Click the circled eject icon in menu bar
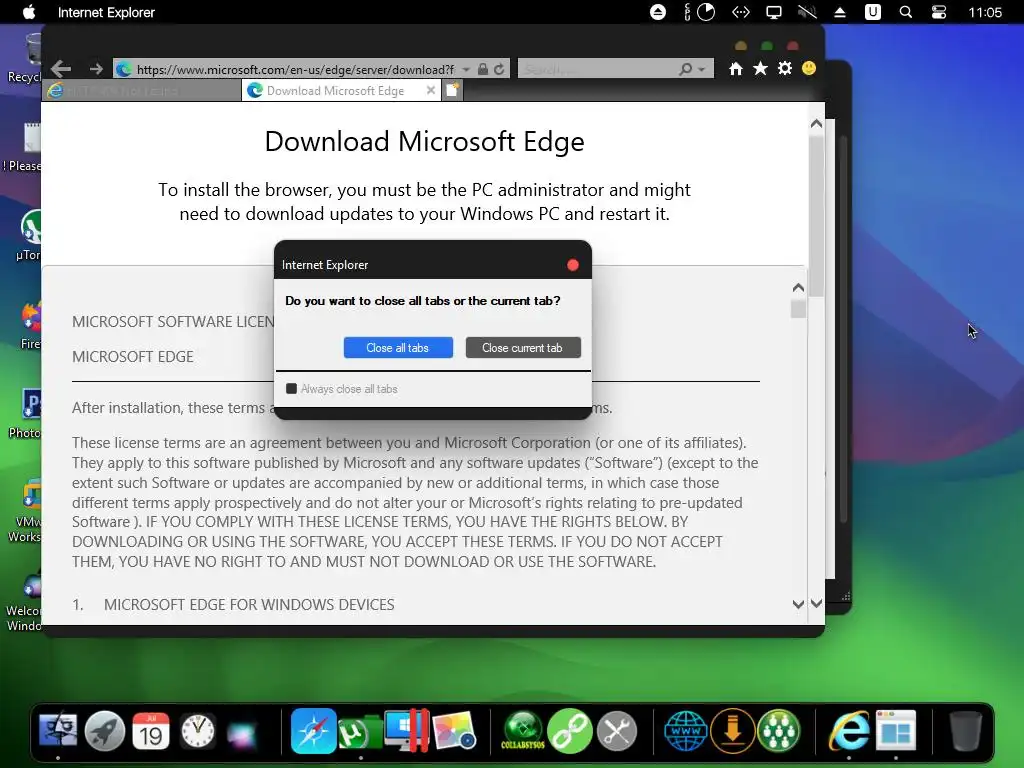1024x768 pixels. click(658, 12)
